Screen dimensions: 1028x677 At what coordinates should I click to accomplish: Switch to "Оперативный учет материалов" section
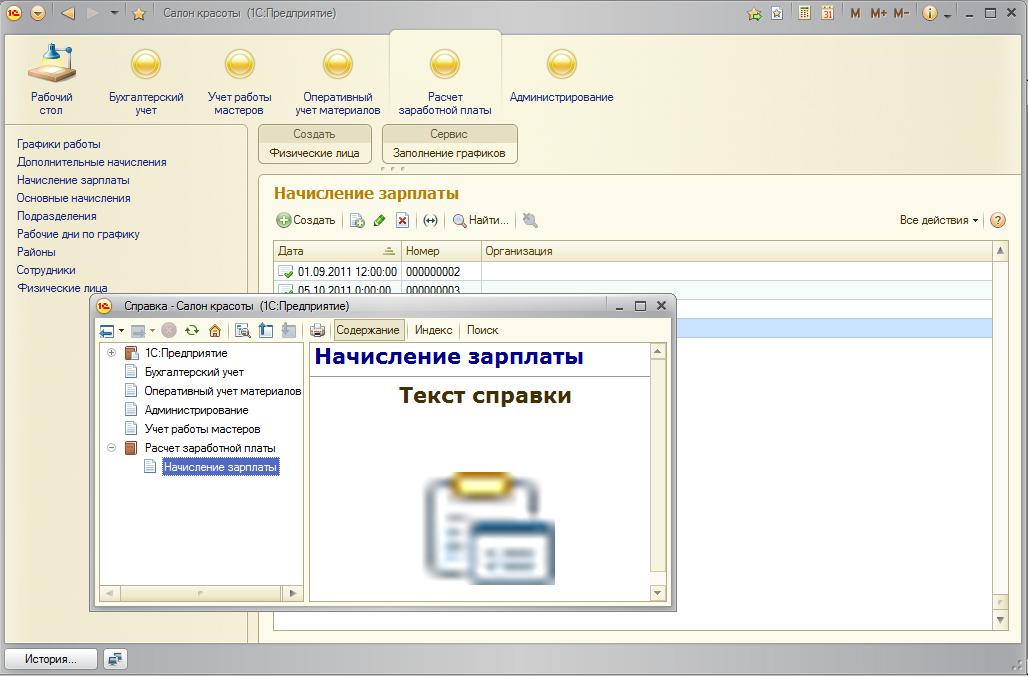338,83
